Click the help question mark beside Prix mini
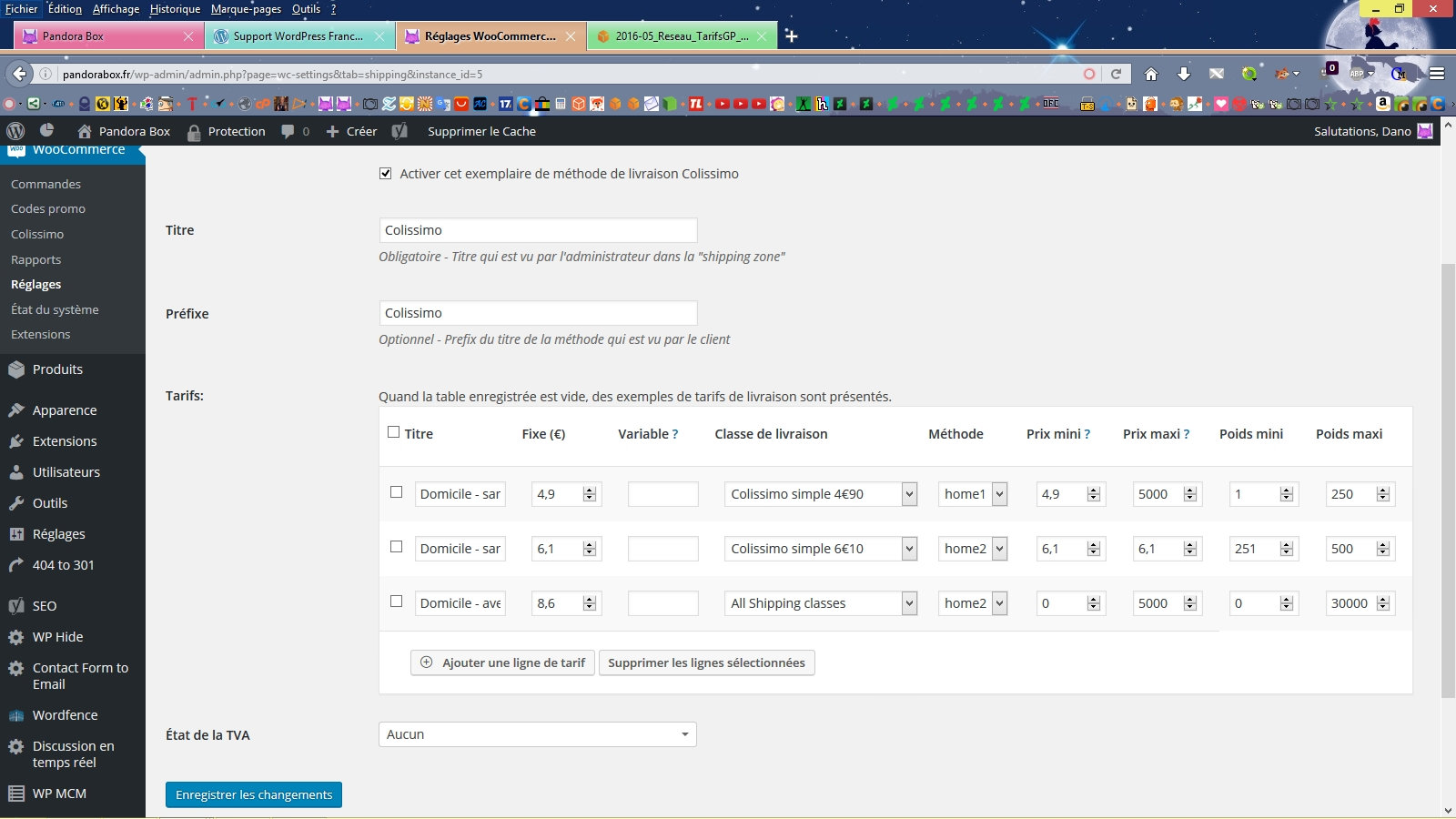 [x=1087, y=434]
